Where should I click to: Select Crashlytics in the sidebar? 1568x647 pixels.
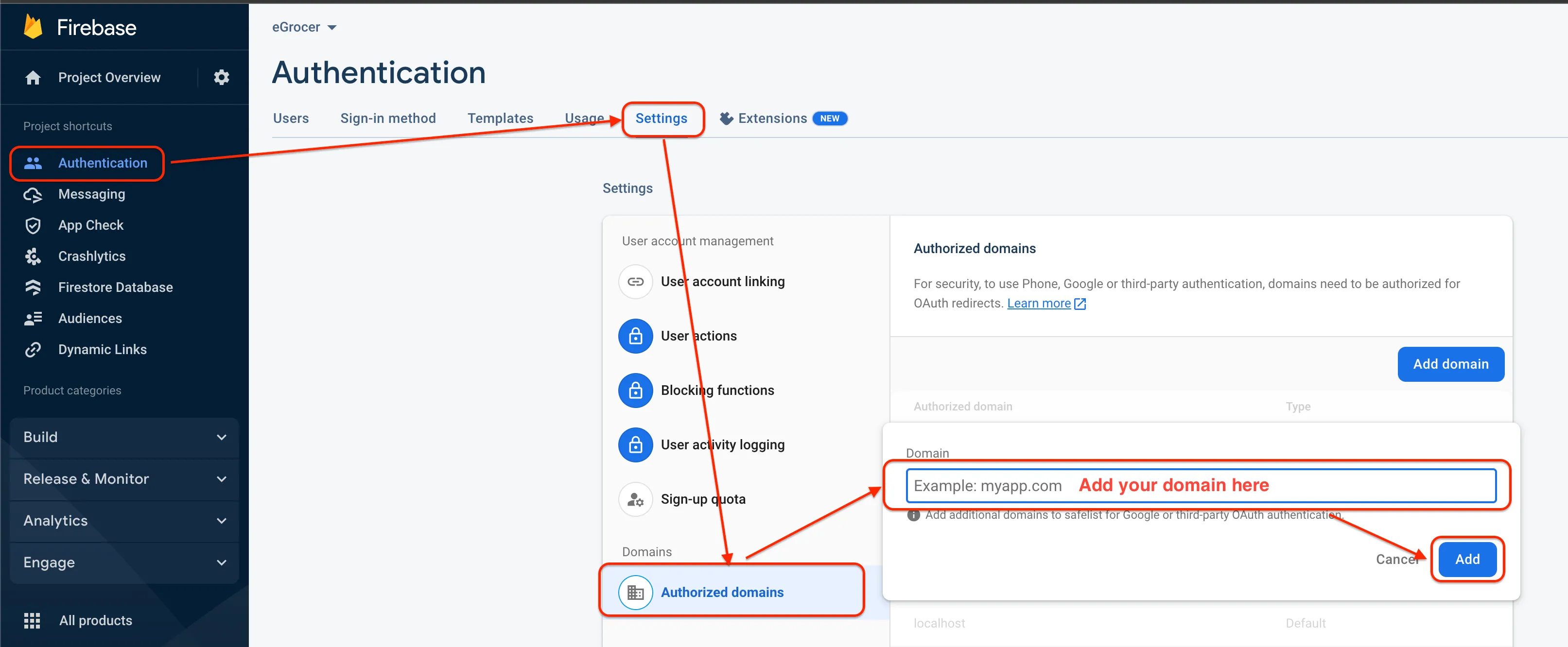click(x=92, y=256)
